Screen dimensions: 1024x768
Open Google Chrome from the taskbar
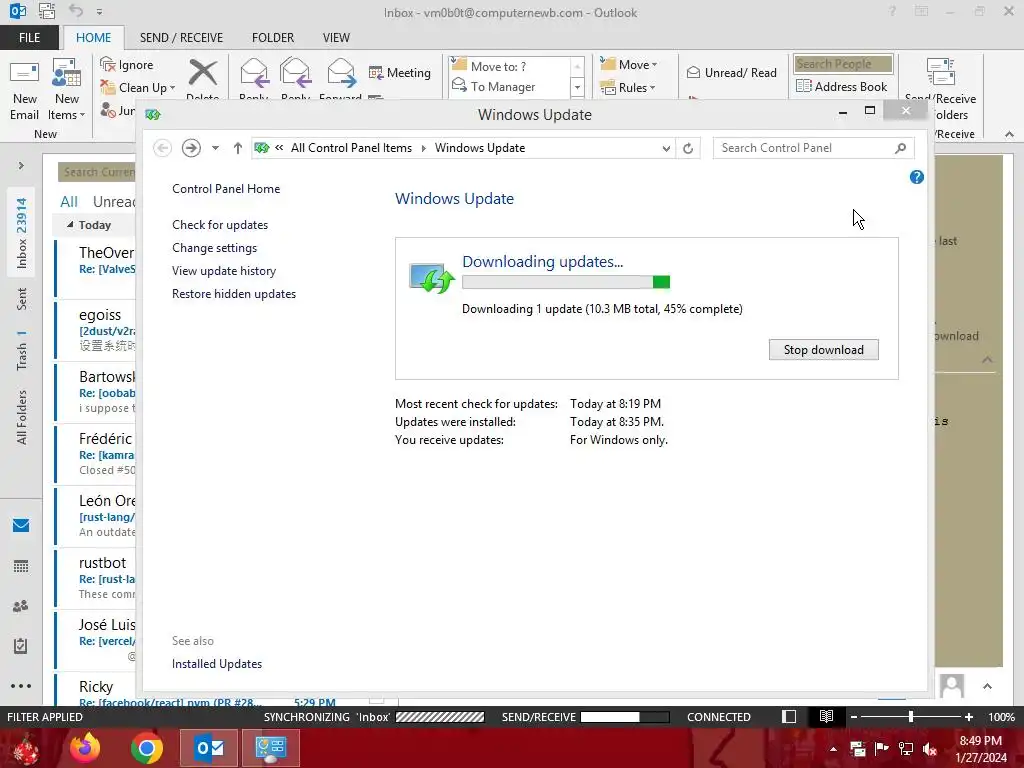pos(146,748)
